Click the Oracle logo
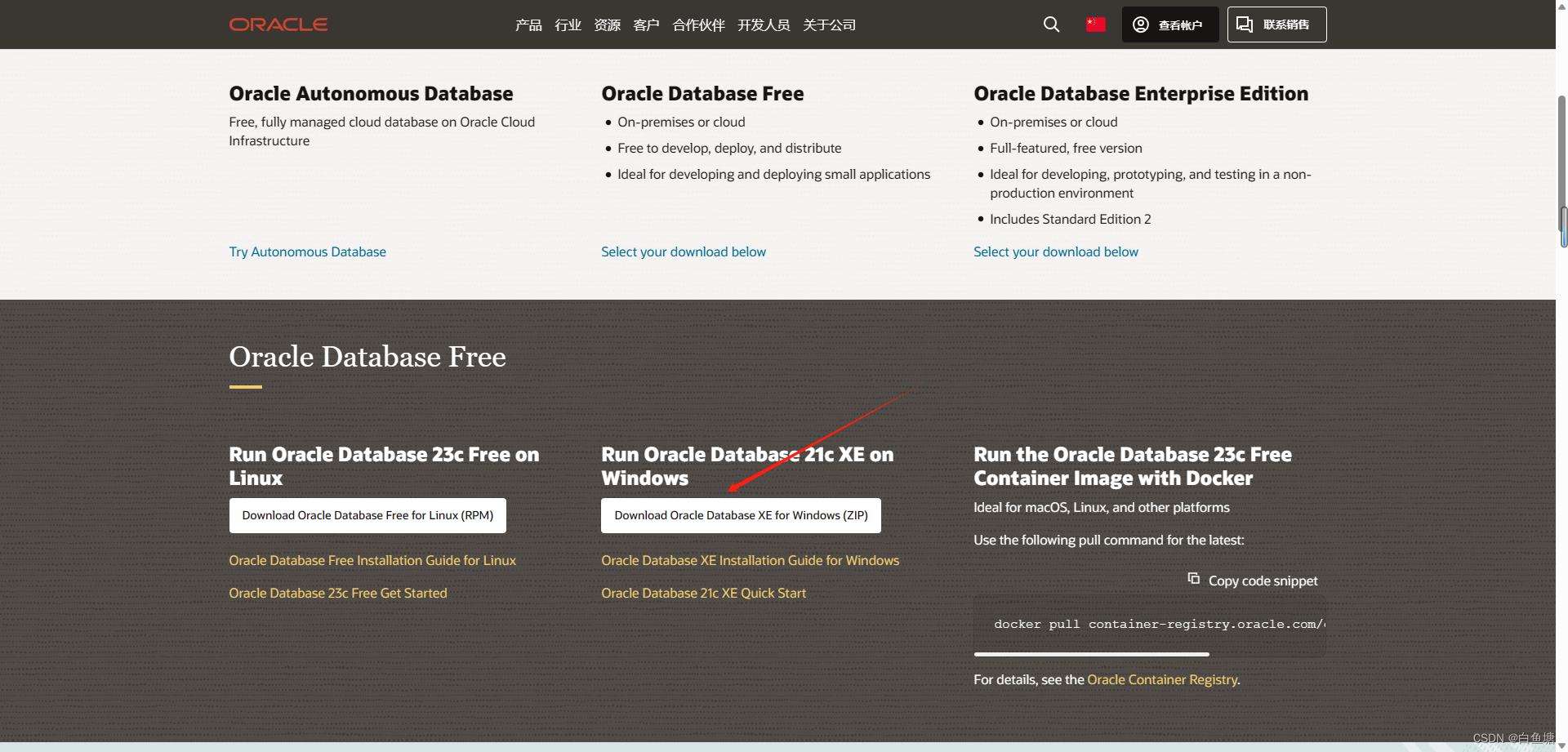The height and width of the screenshot is (752, 1568). tap(278, 24)
